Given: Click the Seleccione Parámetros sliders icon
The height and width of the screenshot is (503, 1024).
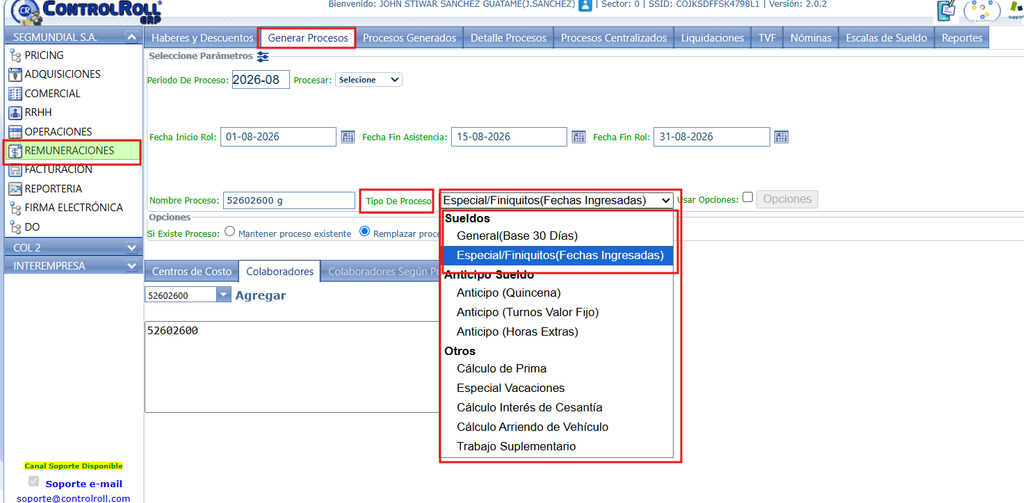Looking at the screenshot, I should tap(263, 57).
